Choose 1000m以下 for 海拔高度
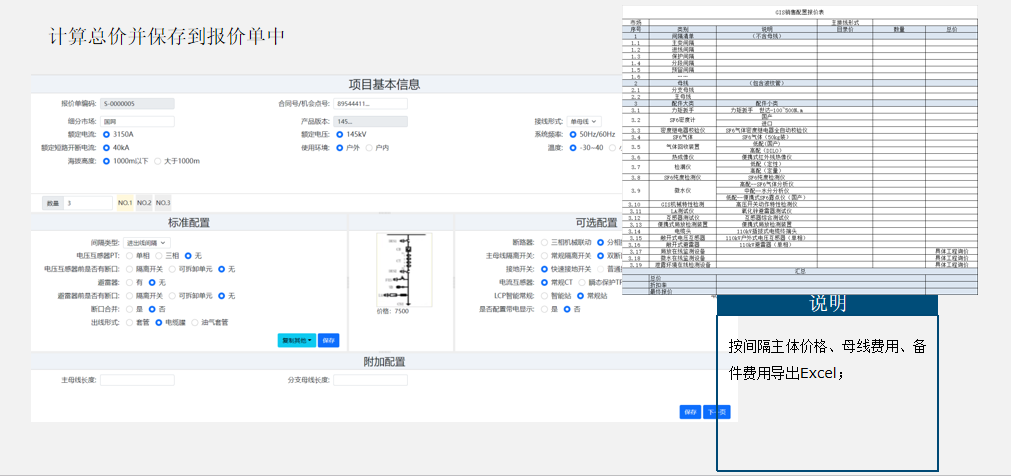Viewport: 1011px width, 476px height. click(106, 161)
